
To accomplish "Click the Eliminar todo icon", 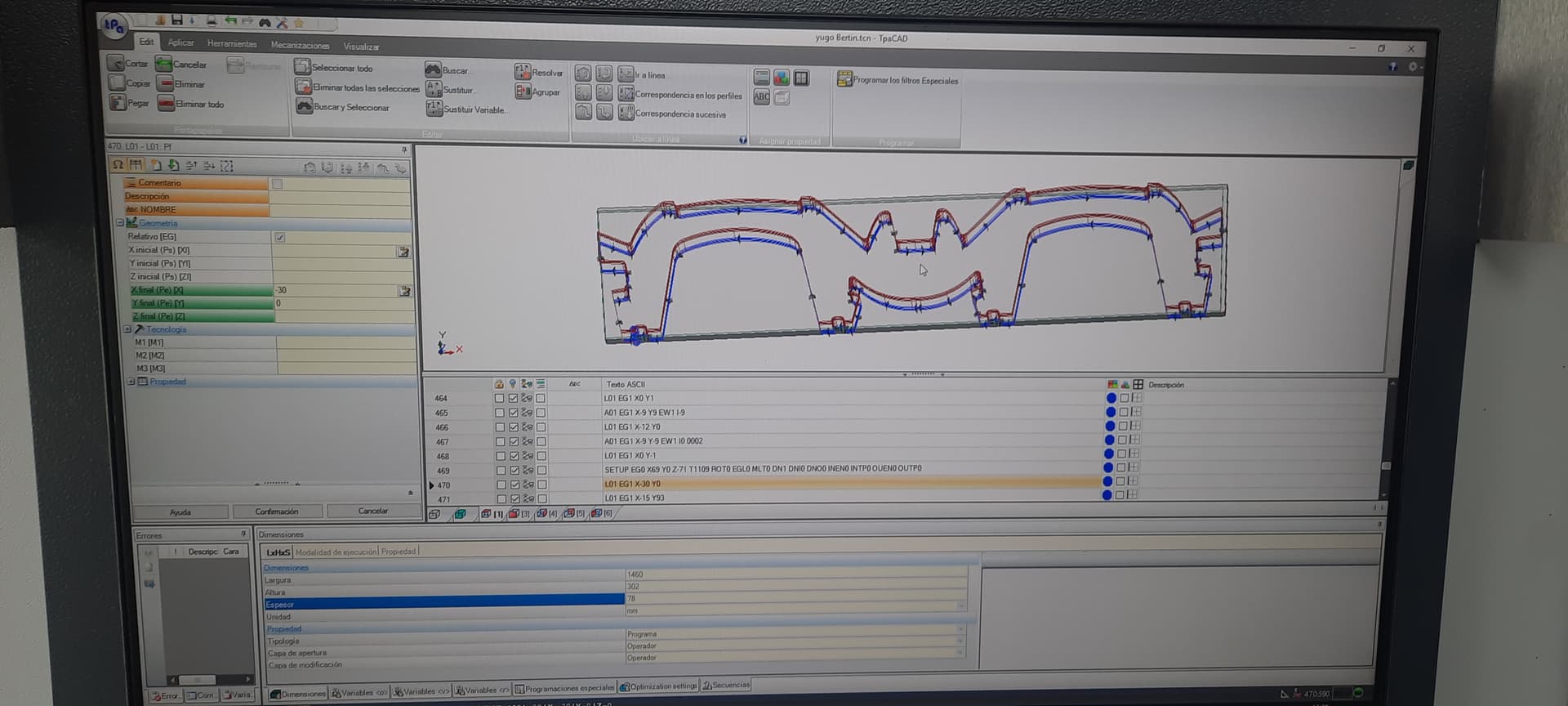I will tap(166, 104).
